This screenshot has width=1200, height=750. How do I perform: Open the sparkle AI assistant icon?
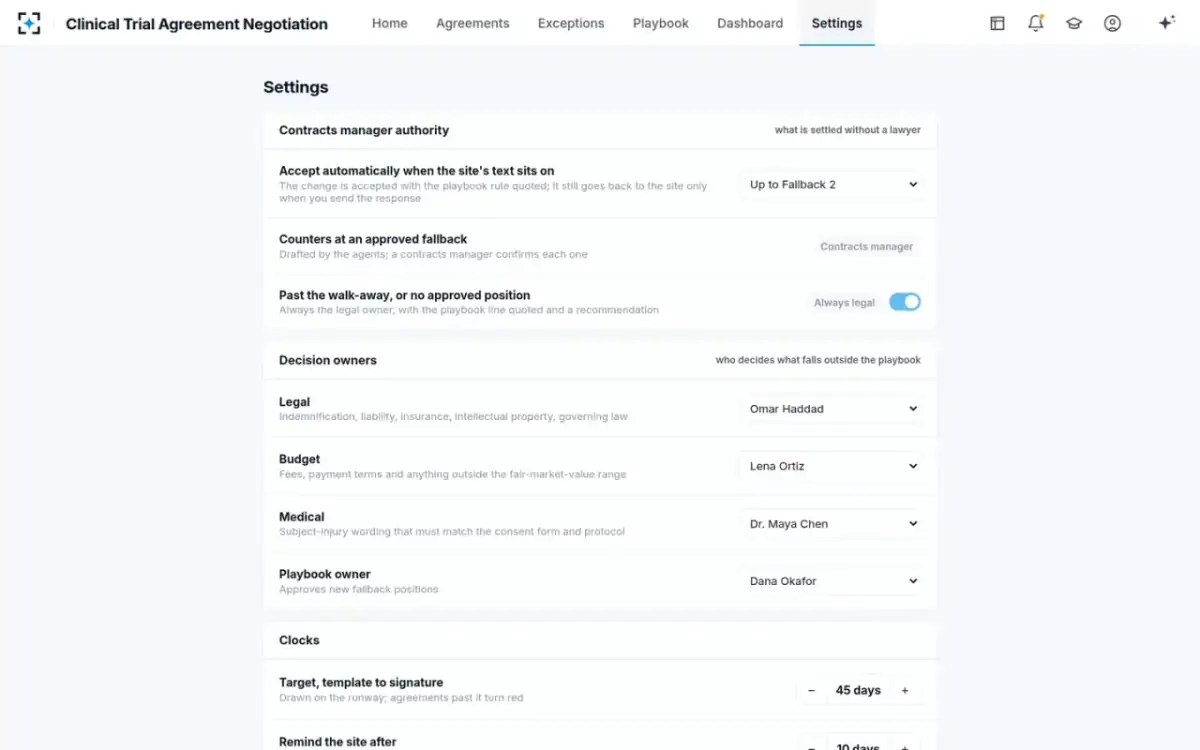pos(1166,23)
